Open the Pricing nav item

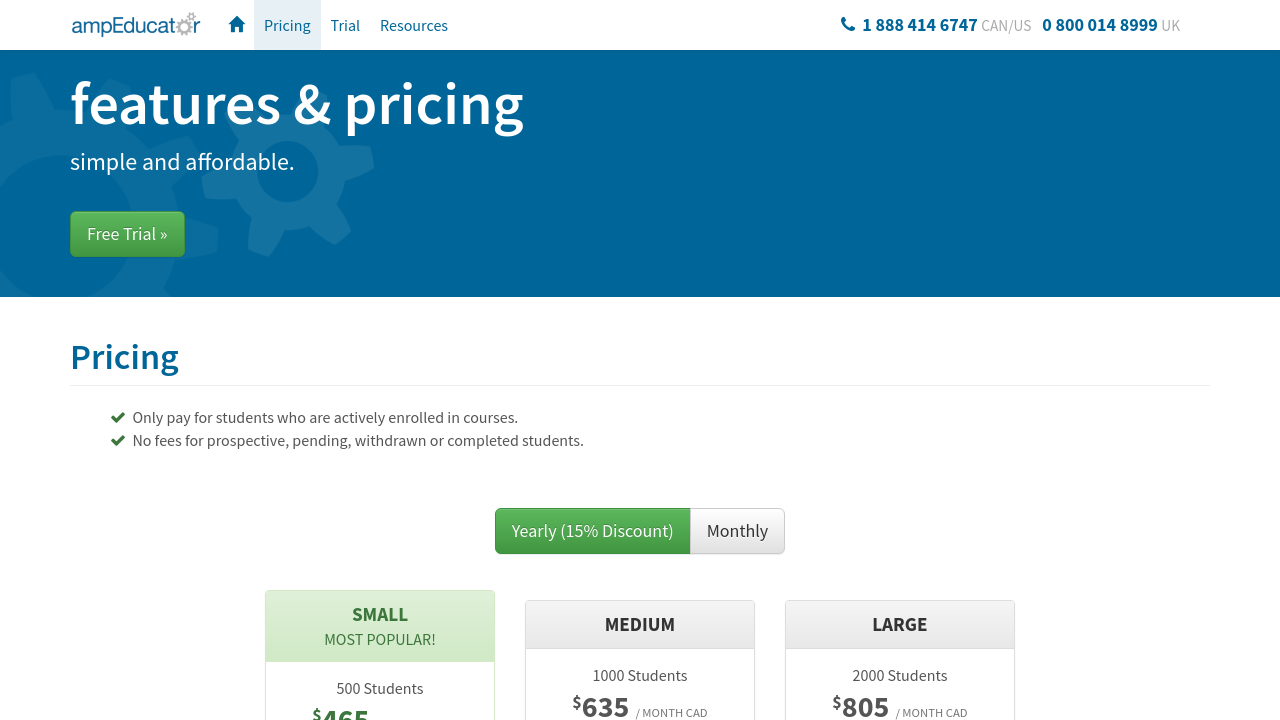[287, 25]
